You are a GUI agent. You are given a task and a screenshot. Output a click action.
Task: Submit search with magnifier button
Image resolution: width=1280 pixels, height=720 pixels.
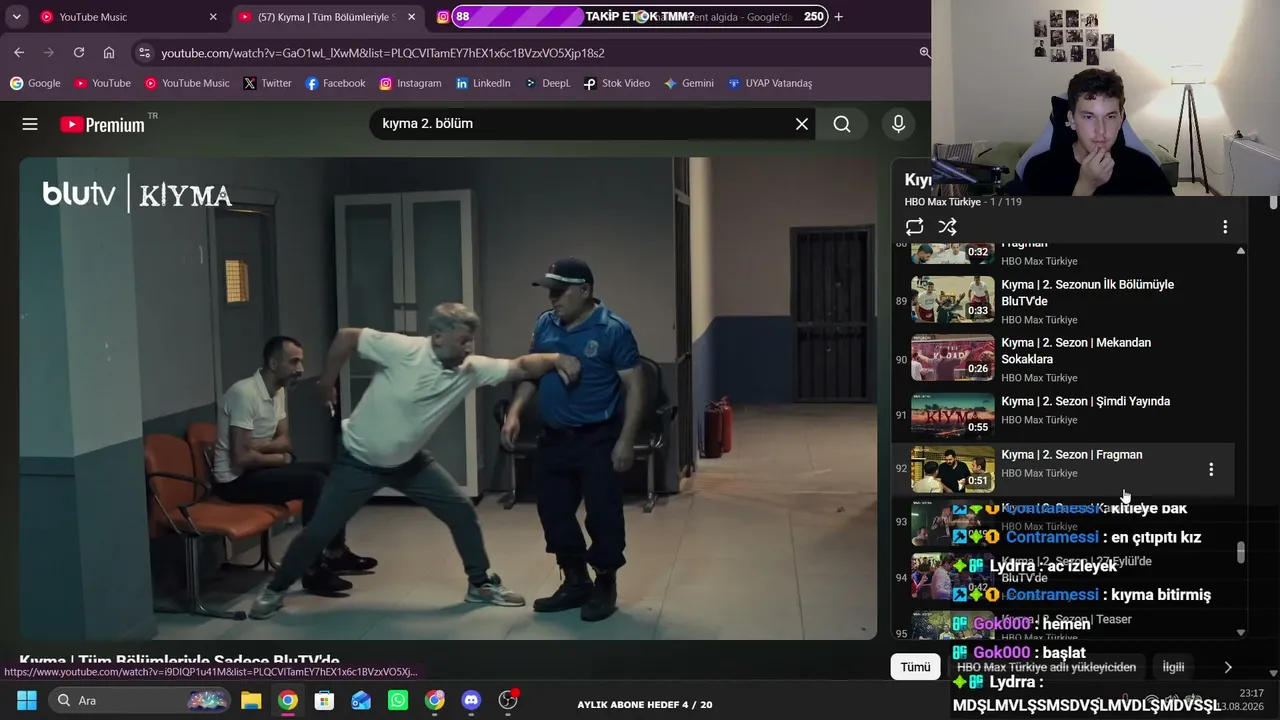click(842, 124)
